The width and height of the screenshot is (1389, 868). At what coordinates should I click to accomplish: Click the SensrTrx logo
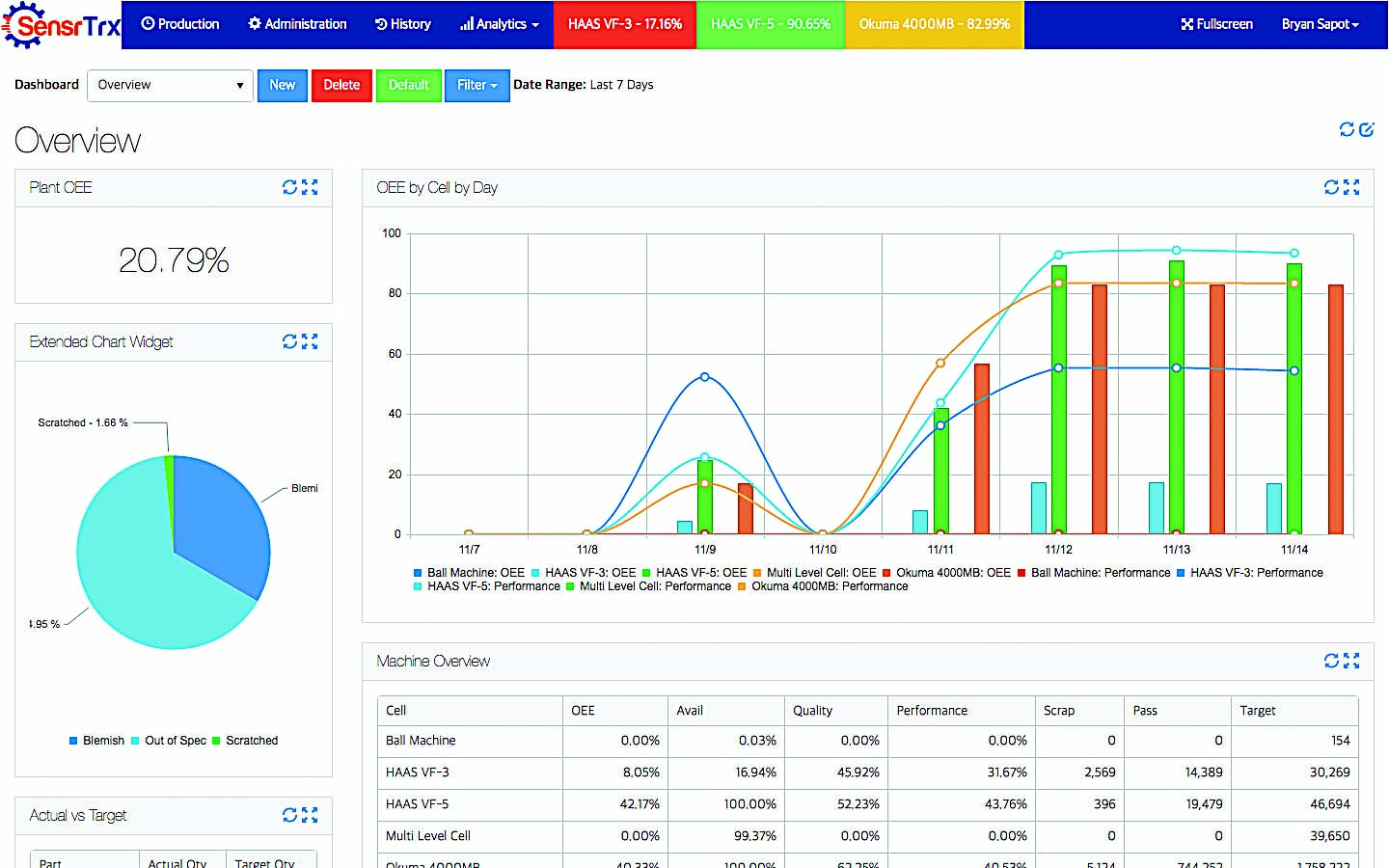(x=62, y=25)
